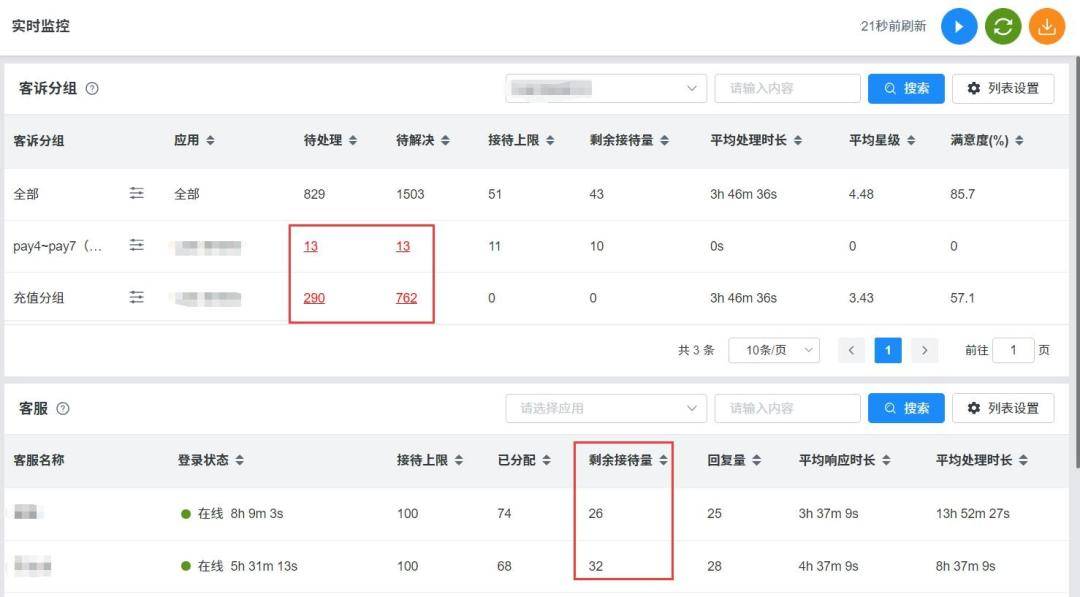This screenshot has height=597, width=1080.
Task: Expand app selector dropdown in 客诉分组 panel
Action: tap(606, 88)
